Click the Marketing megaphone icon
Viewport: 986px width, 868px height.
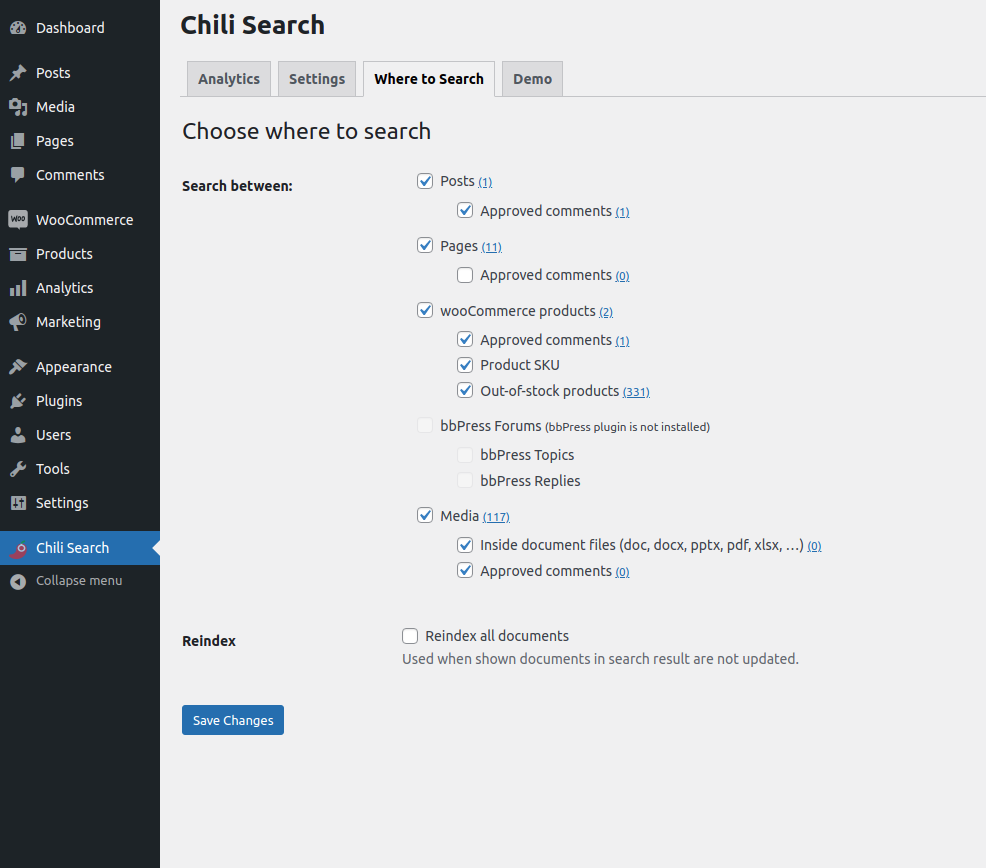[x=18, y=322]
